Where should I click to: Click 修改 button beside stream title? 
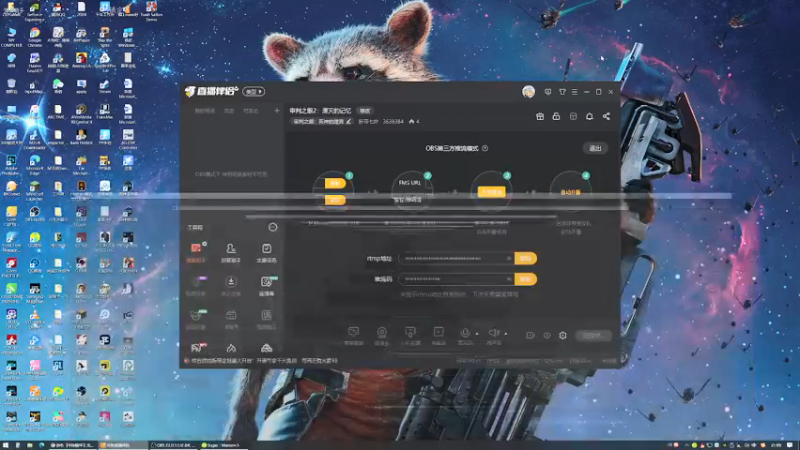coord(365,111)
